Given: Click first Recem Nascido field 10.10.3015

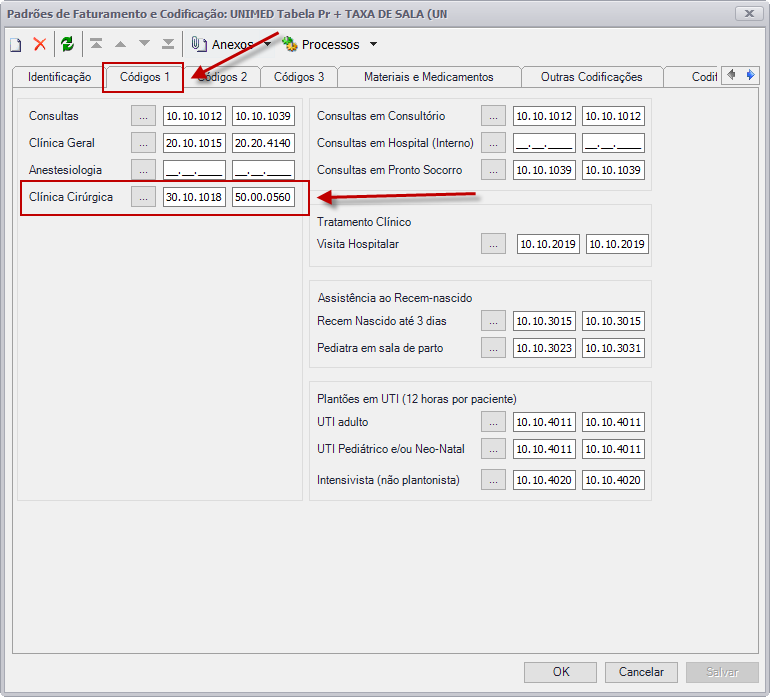Looking at the screenshot, I should pyautogui.click(x=545, y=321).
